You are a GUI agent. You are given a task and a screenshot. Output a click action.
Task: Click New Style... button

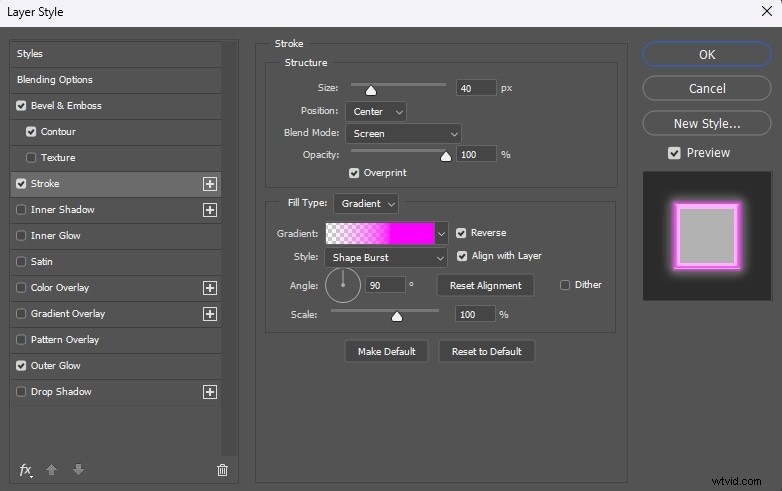[x=707, y=123]
